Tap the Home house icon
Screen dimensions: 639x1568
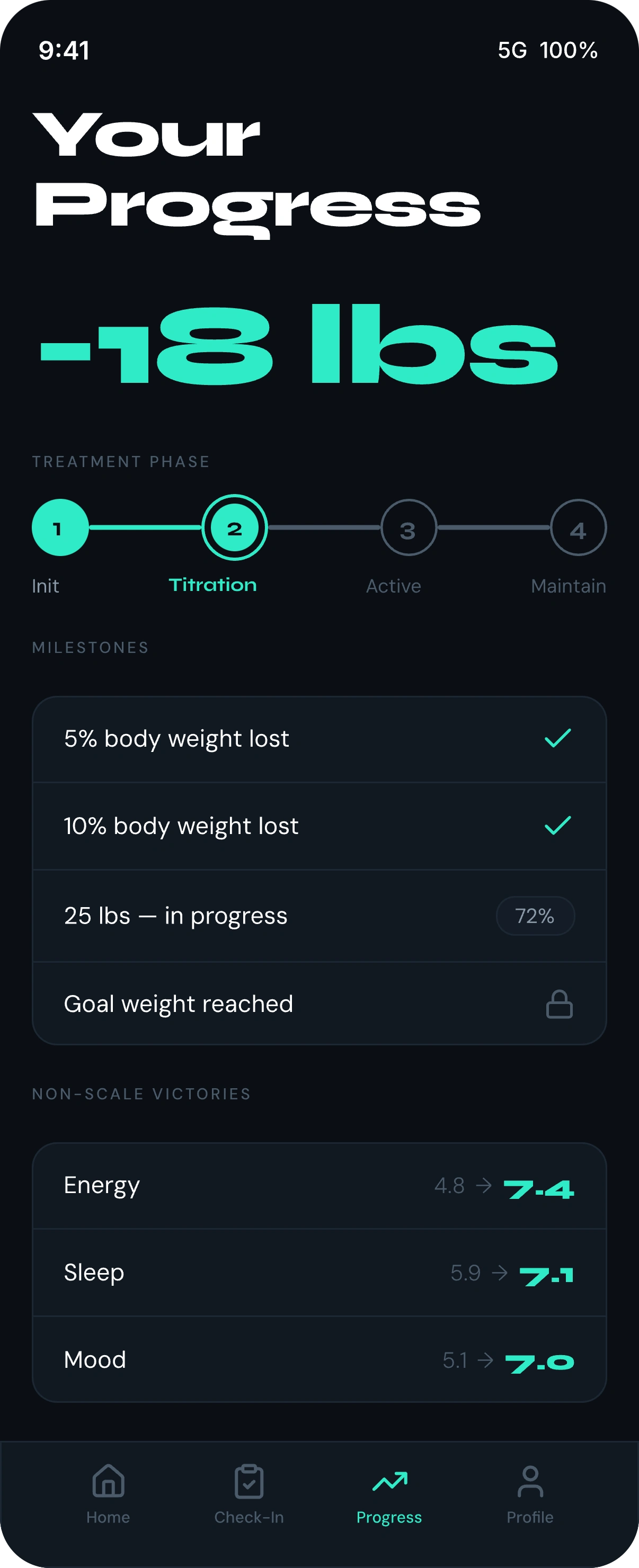108,1481
